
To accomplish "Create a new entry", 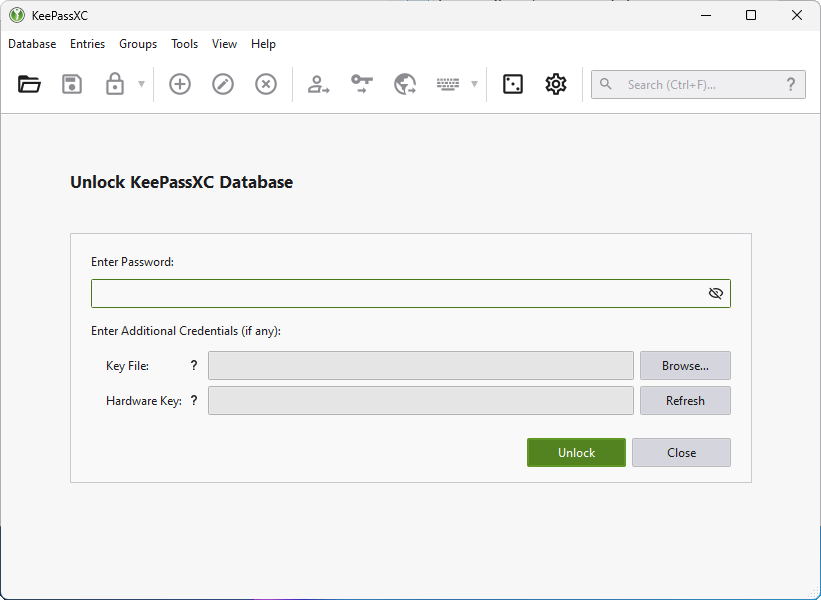I will pyautogui.click(x=179, y=84).
